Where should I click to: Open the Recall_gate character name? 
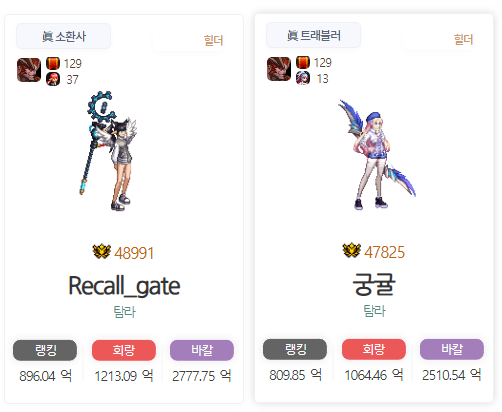124,286
